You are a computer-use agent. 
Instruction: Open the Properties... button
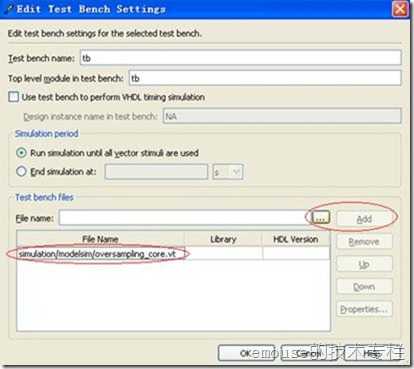[x=364, y=309]
